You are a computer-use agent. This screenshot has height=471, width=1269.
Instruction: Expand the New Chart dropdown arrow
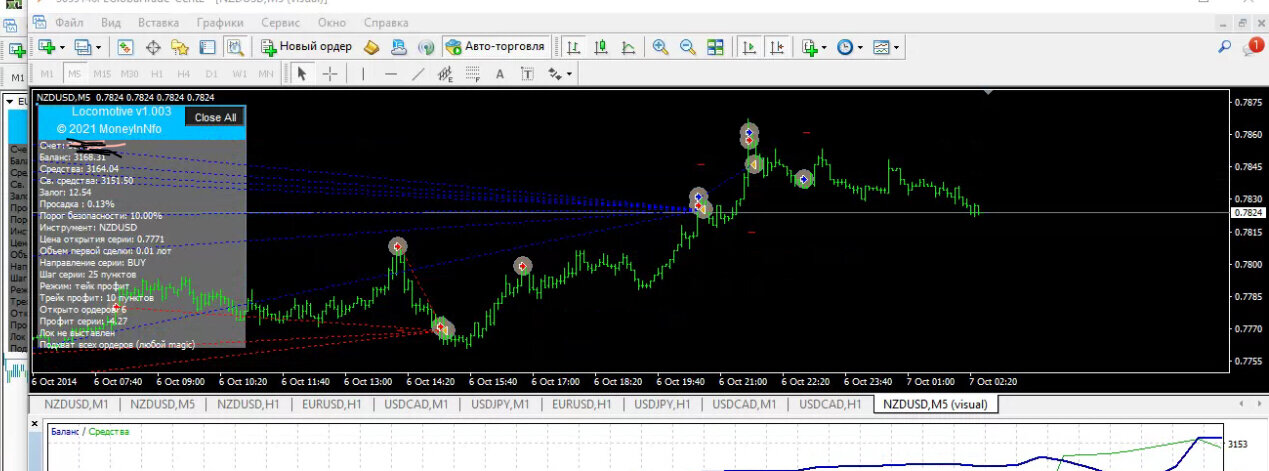(x=62, y=47)
